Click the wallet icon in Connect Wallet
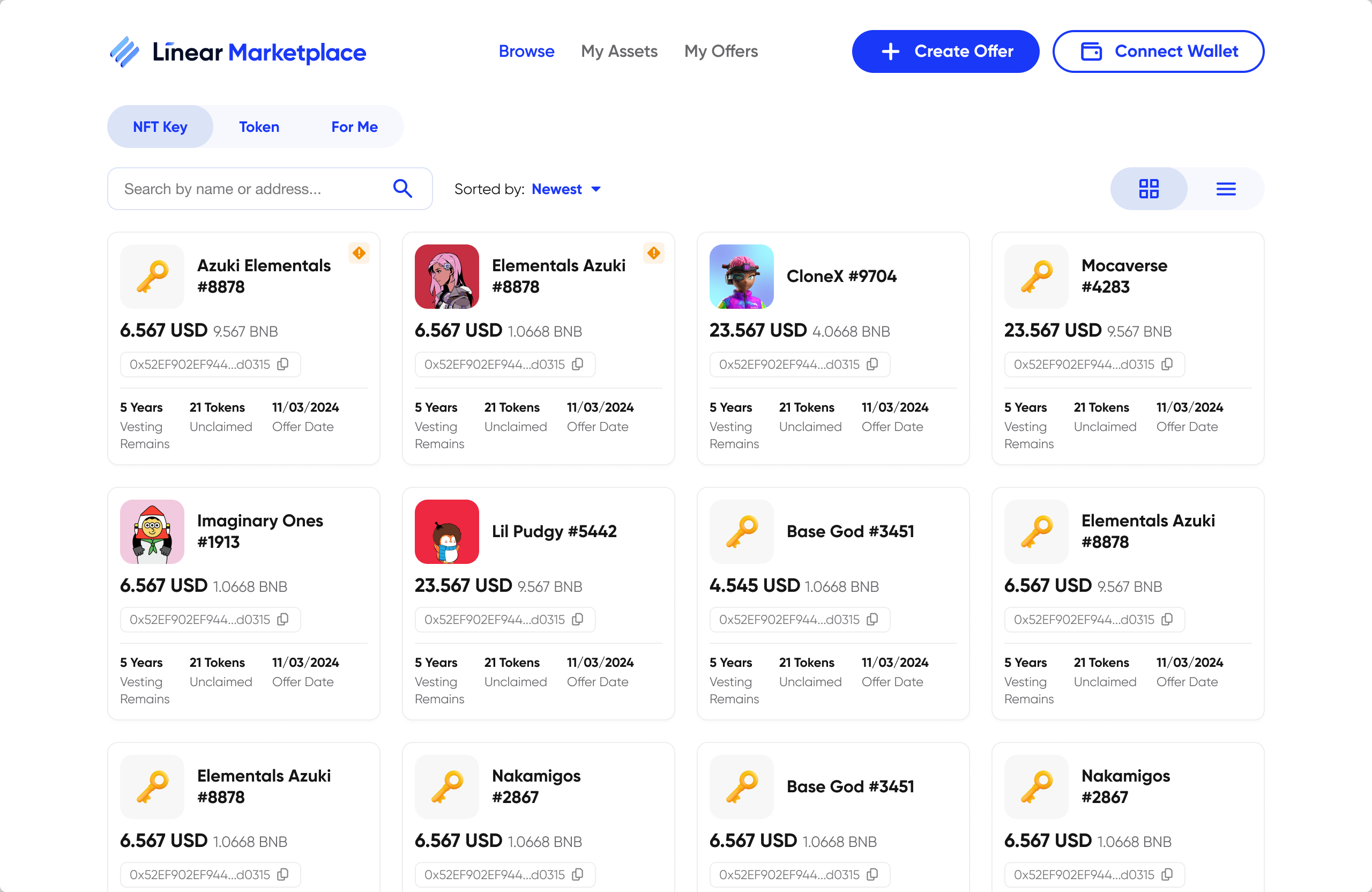This screenshot has height=892, width=1372. point(1091,51)
